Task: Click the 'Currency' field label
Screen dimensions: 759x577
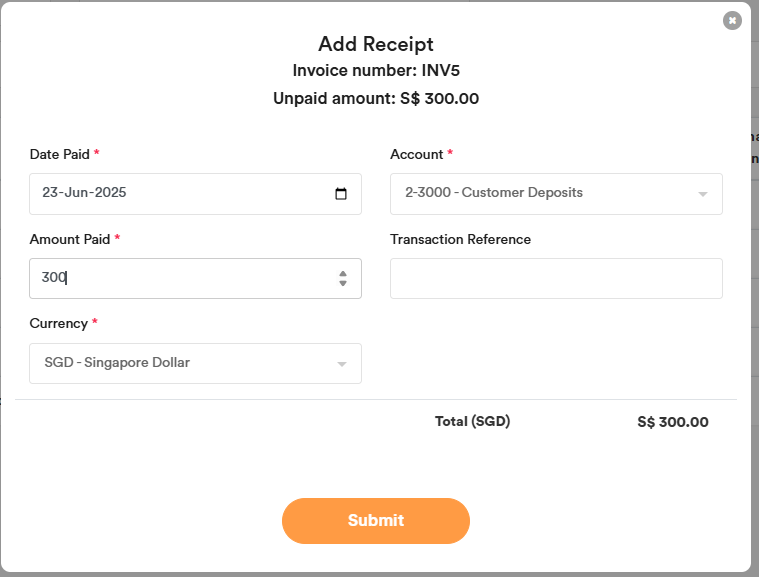Action: pos(59,324)
